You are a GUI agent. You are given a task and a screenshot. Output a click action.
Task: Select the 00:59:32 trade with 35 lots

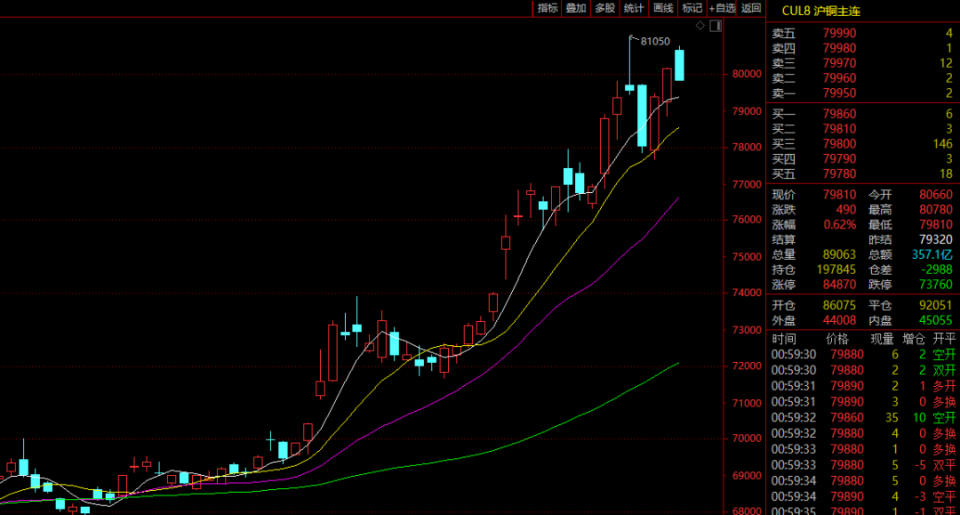click(x=863, y=418)
